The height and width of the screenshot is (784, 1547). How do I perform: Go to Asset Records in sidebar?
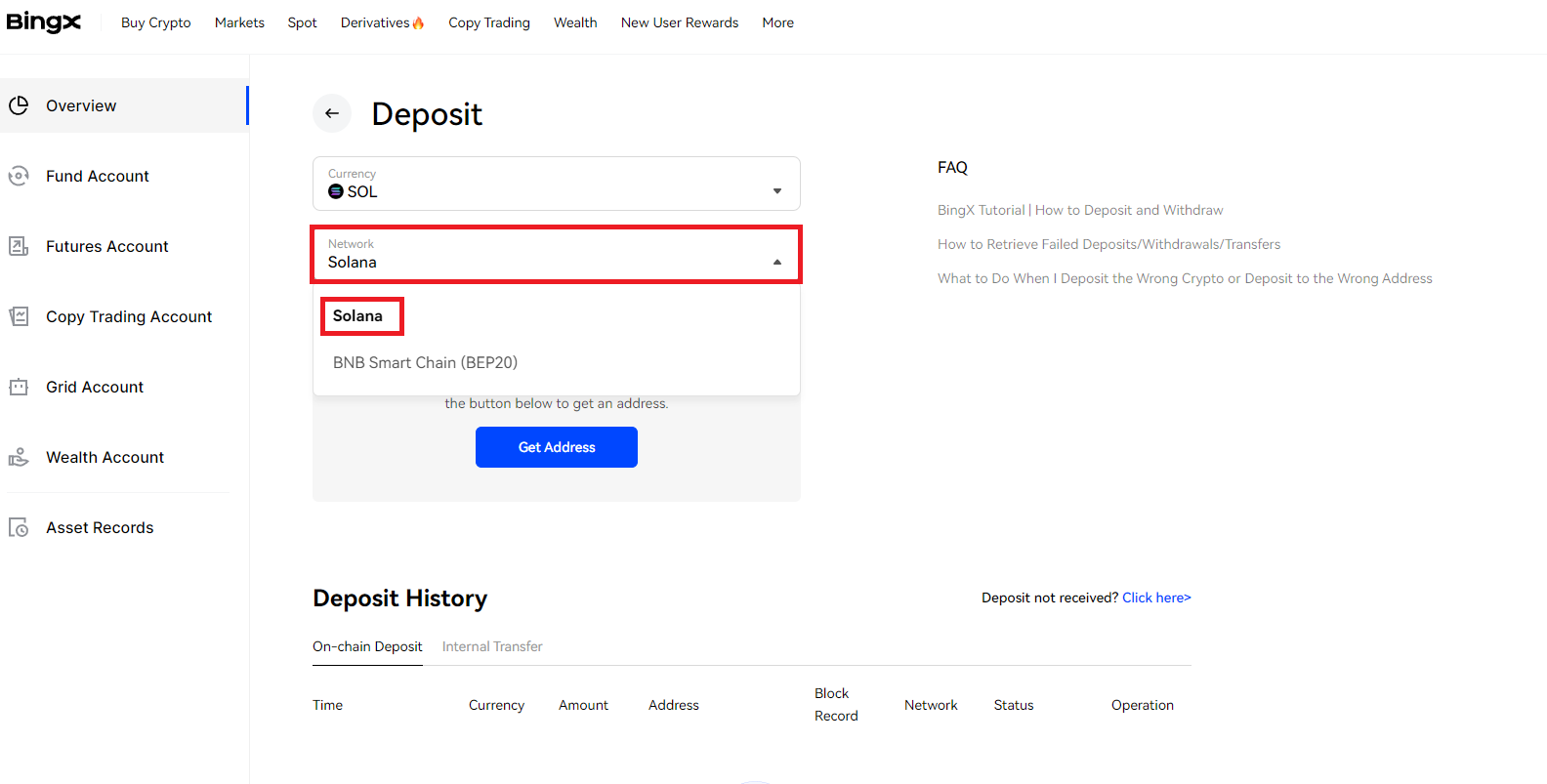pyautogui.click(x=124, y=527)
